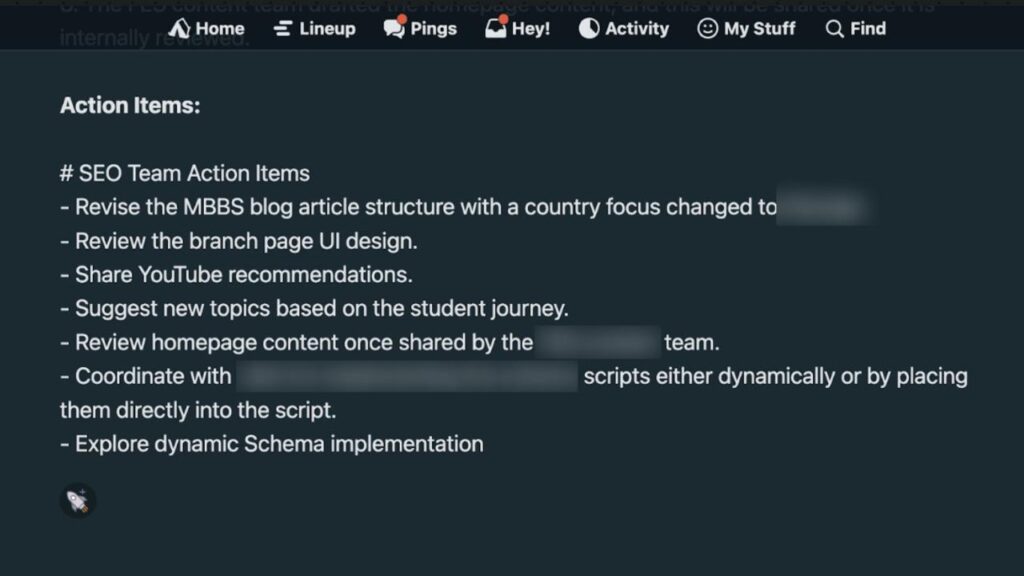Click the Find magnifying glass icon
The width and height of the screenshot is (1024, 576).
[x=834, y=29]
